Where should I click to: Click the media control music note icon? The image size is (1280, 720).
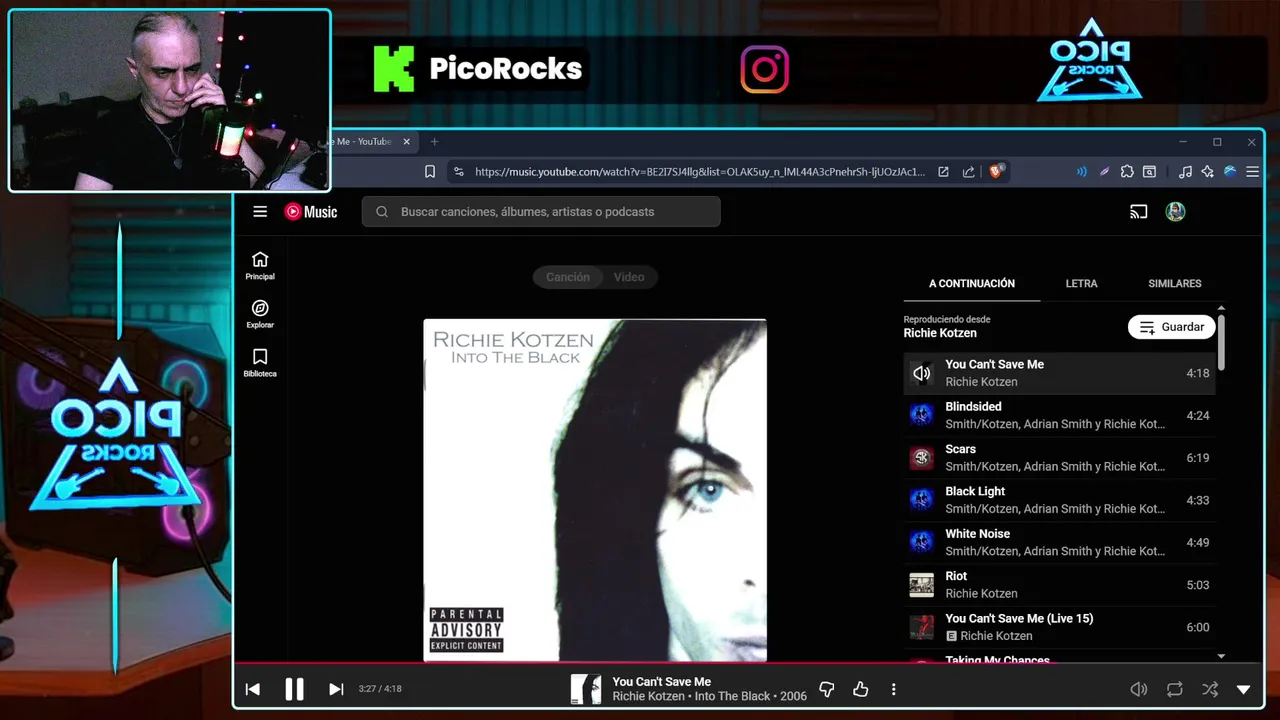click(x=1185, y=172)
